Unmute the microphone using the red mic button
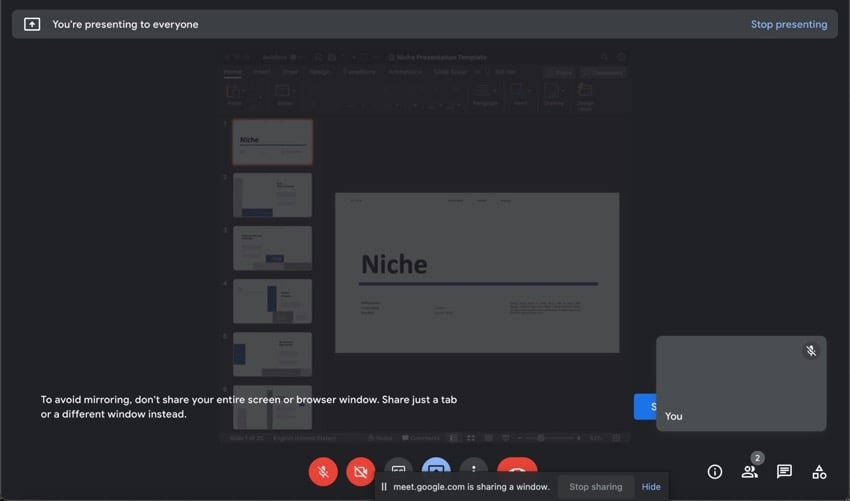The image size is (850, 501). (323, 471)
